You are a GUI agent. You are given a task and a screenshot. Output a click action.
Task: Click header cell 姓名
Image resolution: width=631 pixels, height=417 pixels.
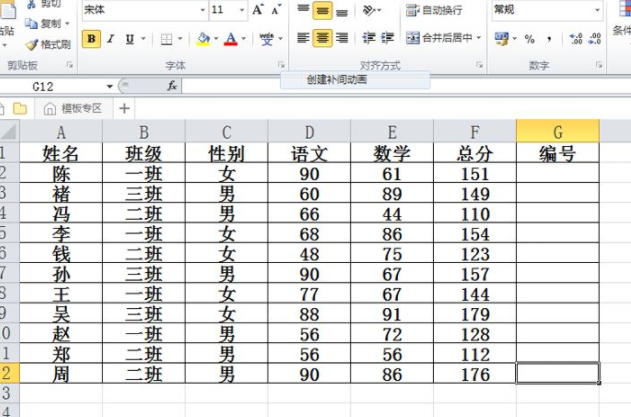tap(61, 153)
